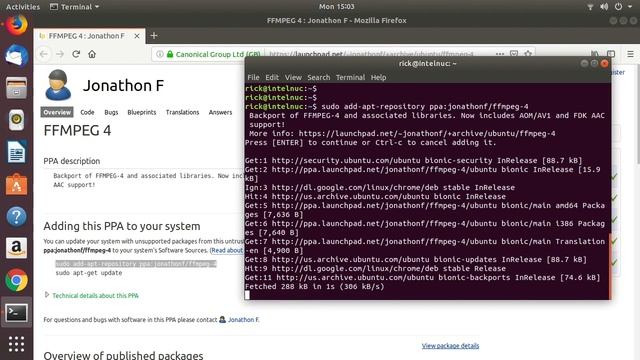This screenshot has height=360, width=640.
Task: Bookmark this page with the star
Action: [x=528, y=54]
